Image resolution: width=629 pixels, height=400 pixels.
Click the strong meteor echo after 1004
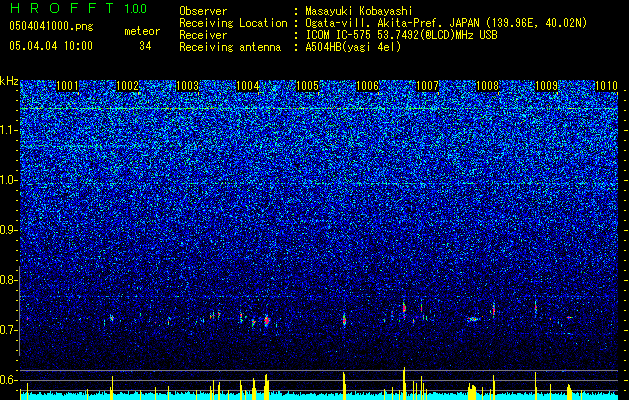[x=267, y=321]
